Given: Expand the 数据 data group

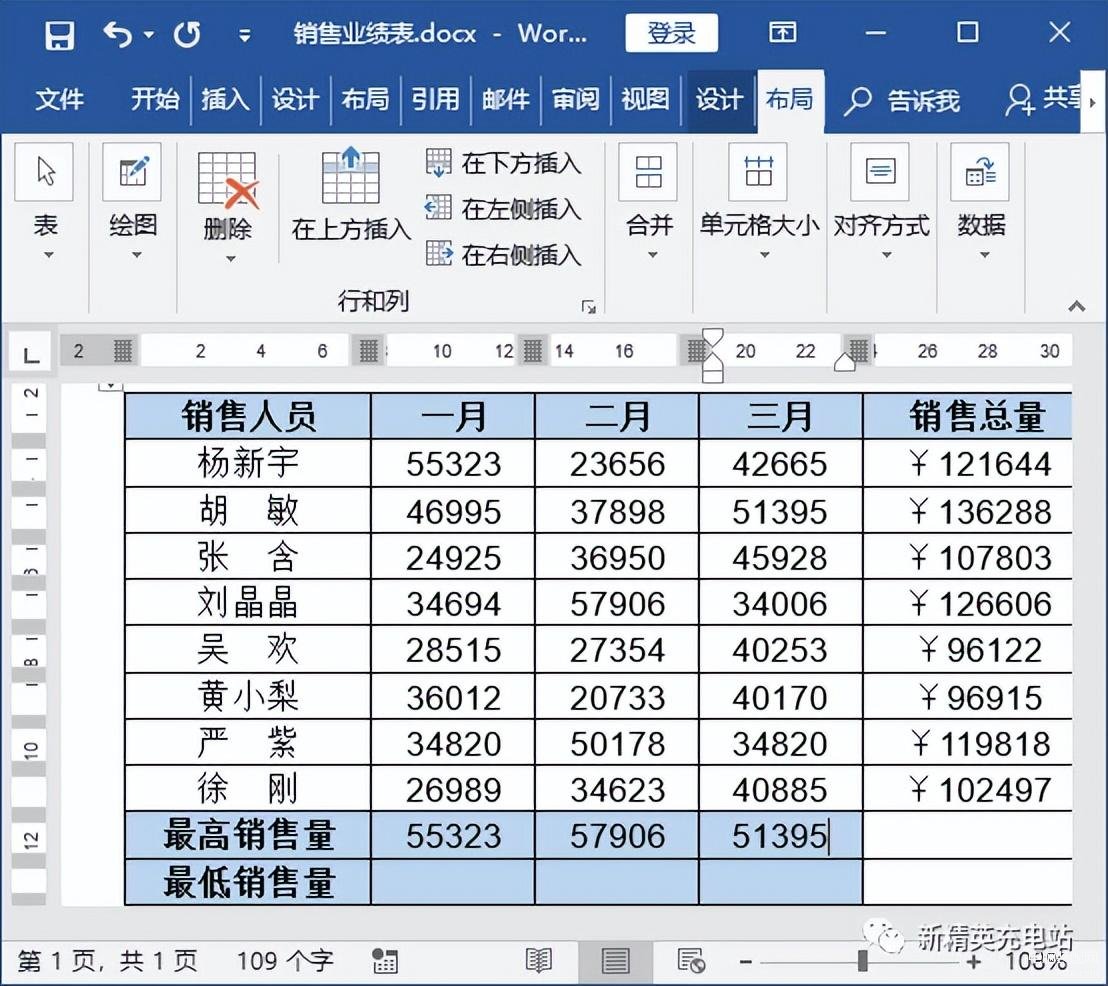Looking at the screenshot, I should click(981, 201).
